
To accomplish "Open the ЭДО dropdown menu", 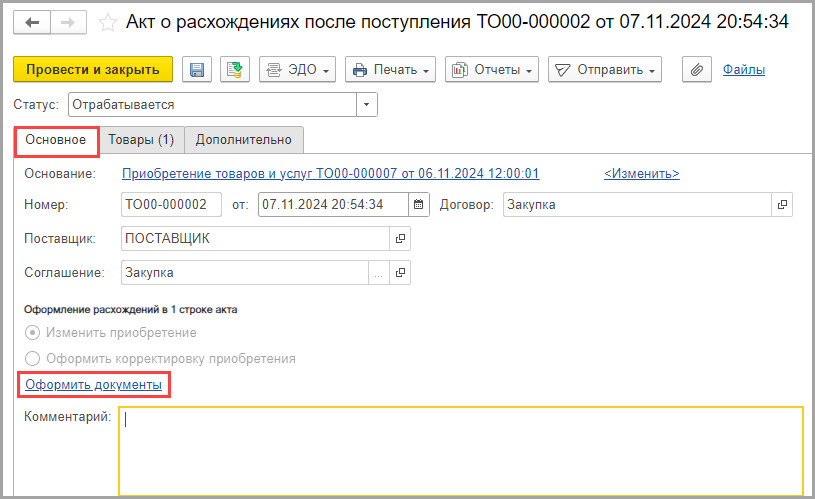I will click(297, 70).
